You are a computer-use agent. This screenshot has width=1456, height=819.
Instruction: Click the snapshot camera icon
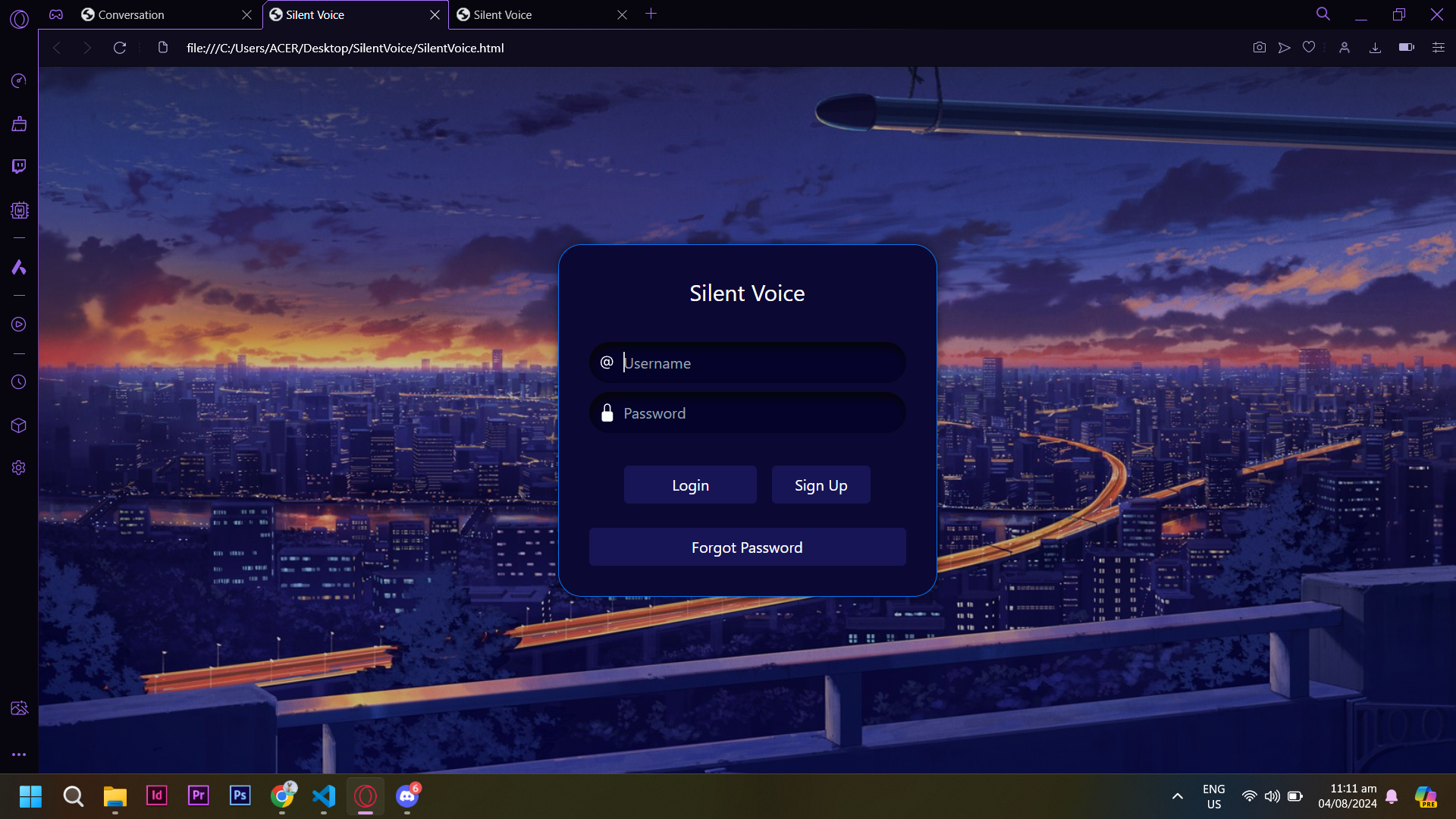click(1259, 48)
